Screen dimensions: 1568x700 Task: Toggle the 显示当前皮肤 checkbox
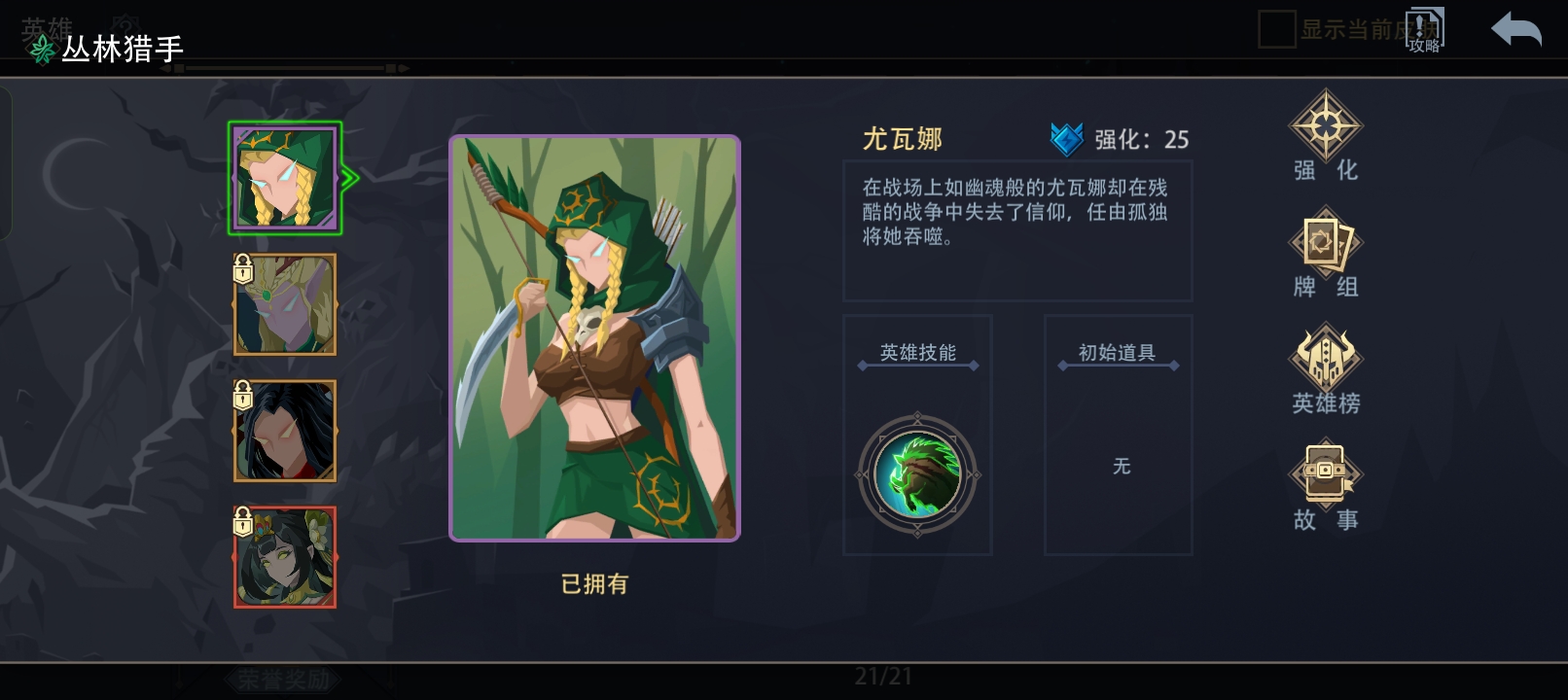click(x=1276, y=29)
